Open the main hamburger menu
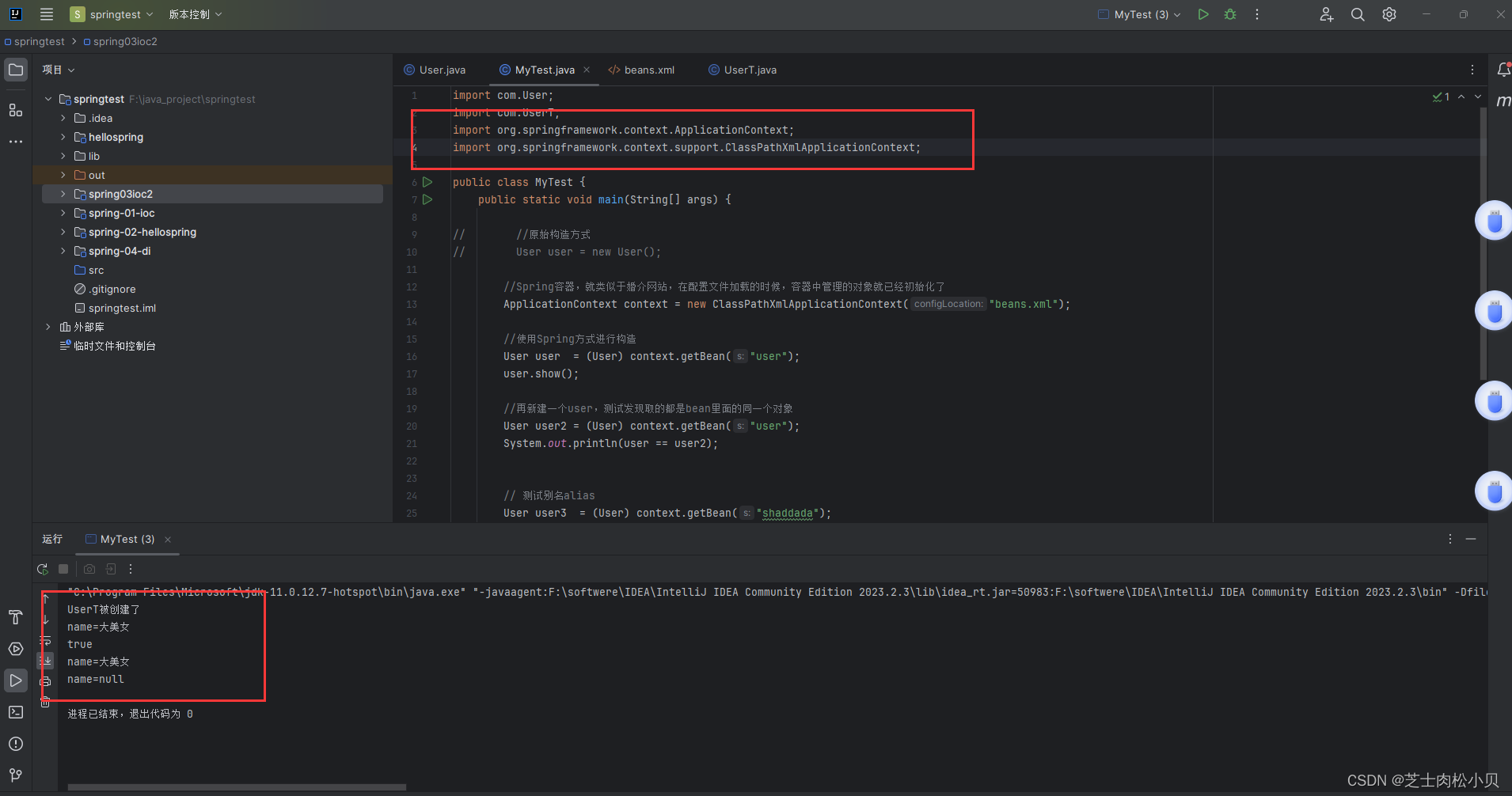Screen dimensions: 1512x796 pyautogui.click(x=46, y=14)
